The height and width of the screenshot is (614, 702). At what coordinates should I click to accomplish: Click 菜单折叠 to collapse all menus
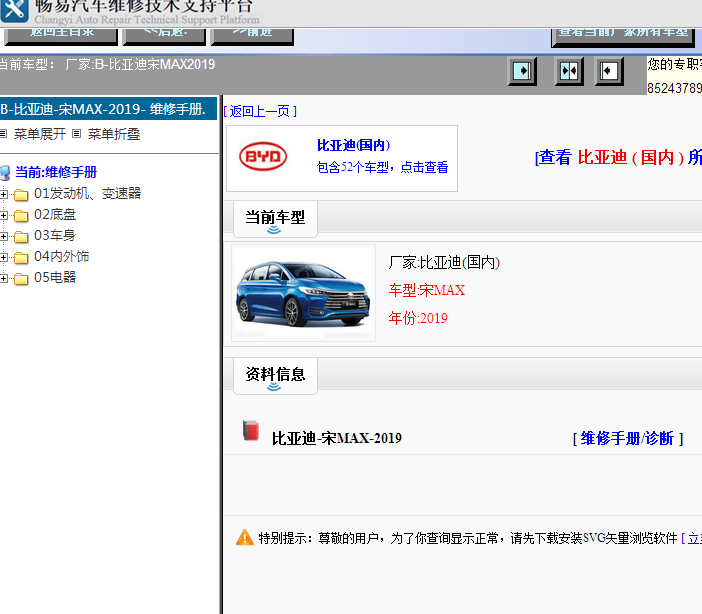pos(114,134)
